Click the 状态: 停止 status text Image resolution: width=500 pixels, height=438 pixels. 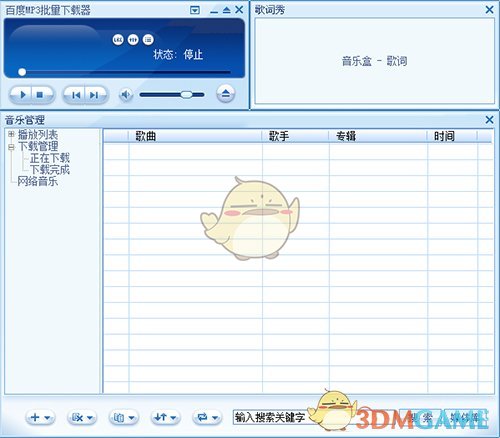point(178,54)
